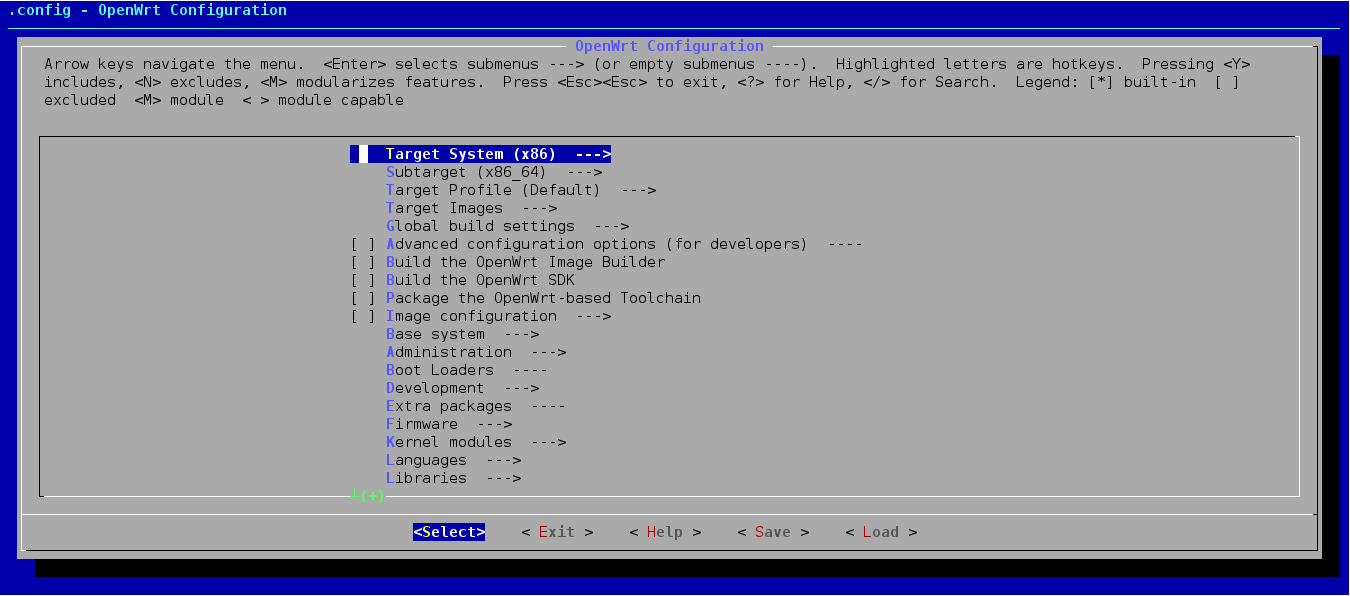Image resolution: width=1350 pixels, height=596 pixels.
Task: Toggle Package the OpenWrt-based Toolchain checkbox
Action: pos(363,298)
